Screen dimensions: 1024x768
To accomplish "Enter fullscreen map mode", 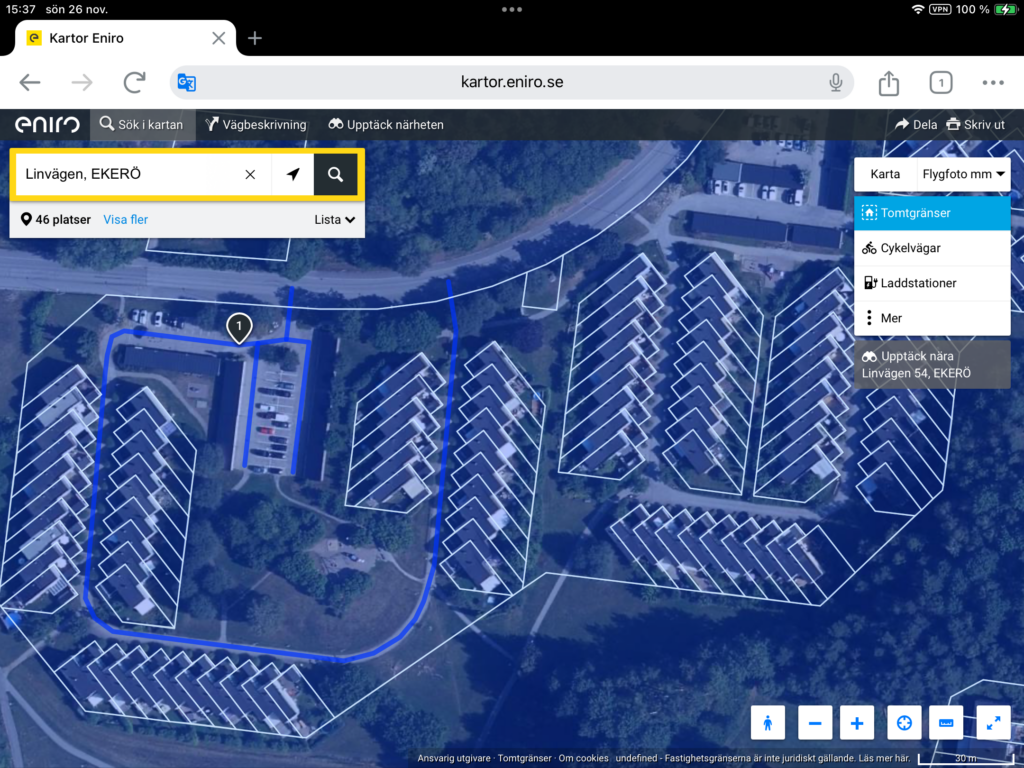I will pos(993,723).
